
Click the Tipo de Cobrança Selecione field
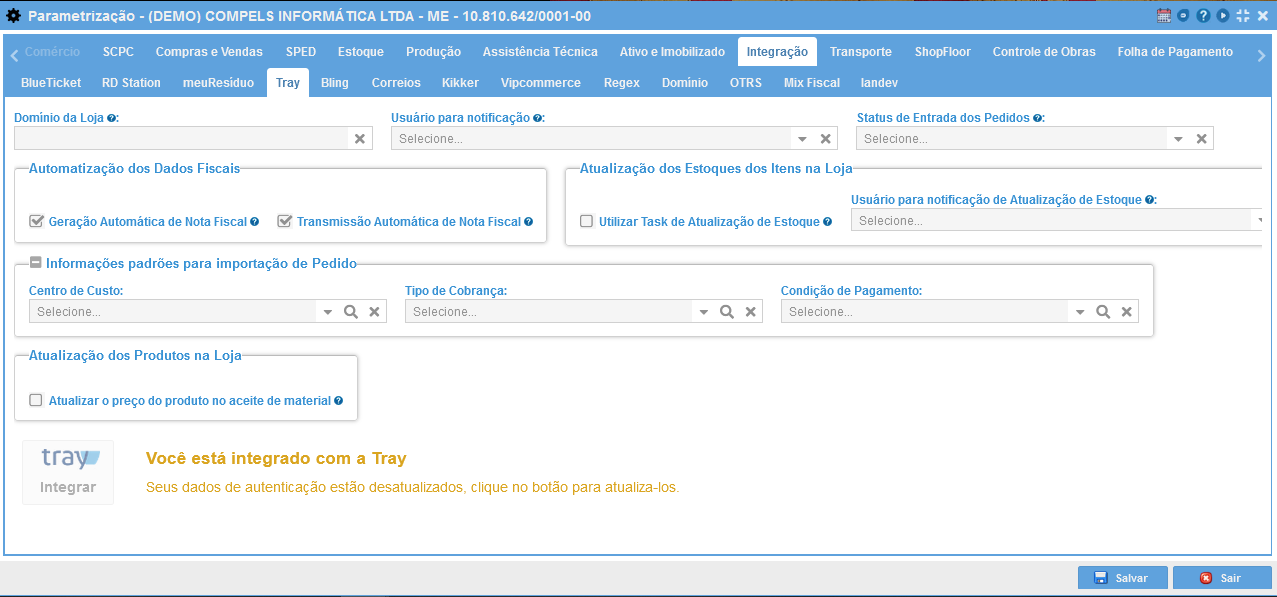pos(550,312)
